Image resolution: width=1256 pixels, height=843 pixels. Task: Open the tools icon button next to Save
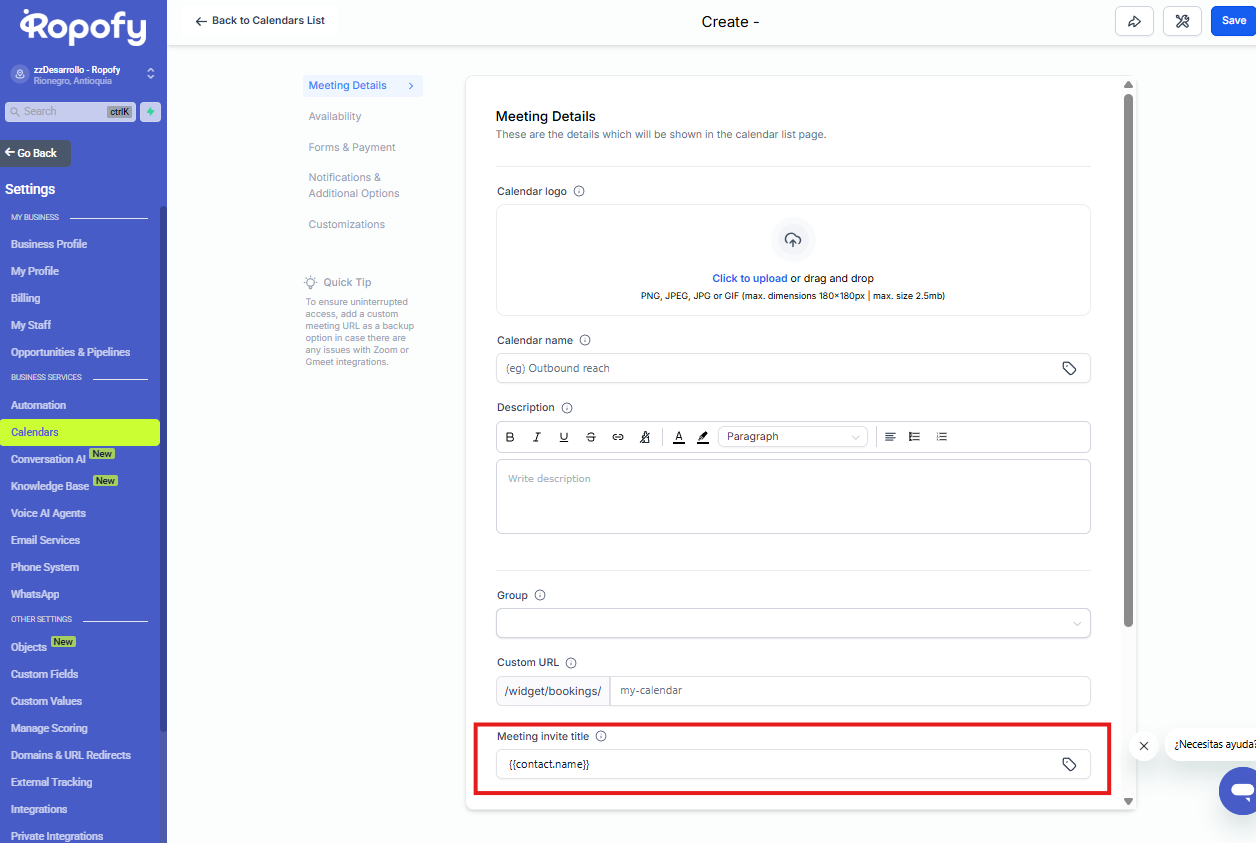(x=1182, y=21)
